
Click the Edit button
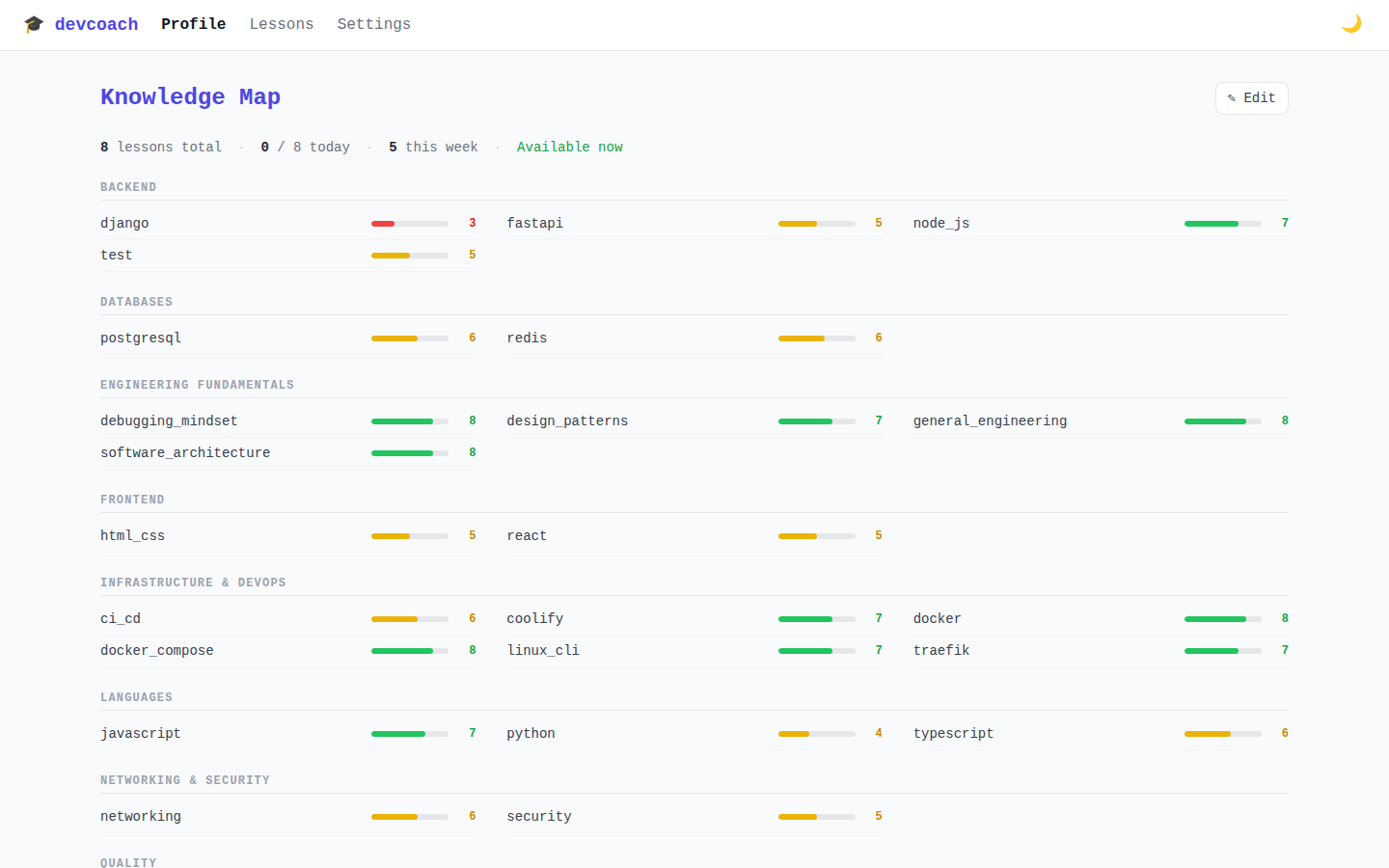[x=1251, y=97]
